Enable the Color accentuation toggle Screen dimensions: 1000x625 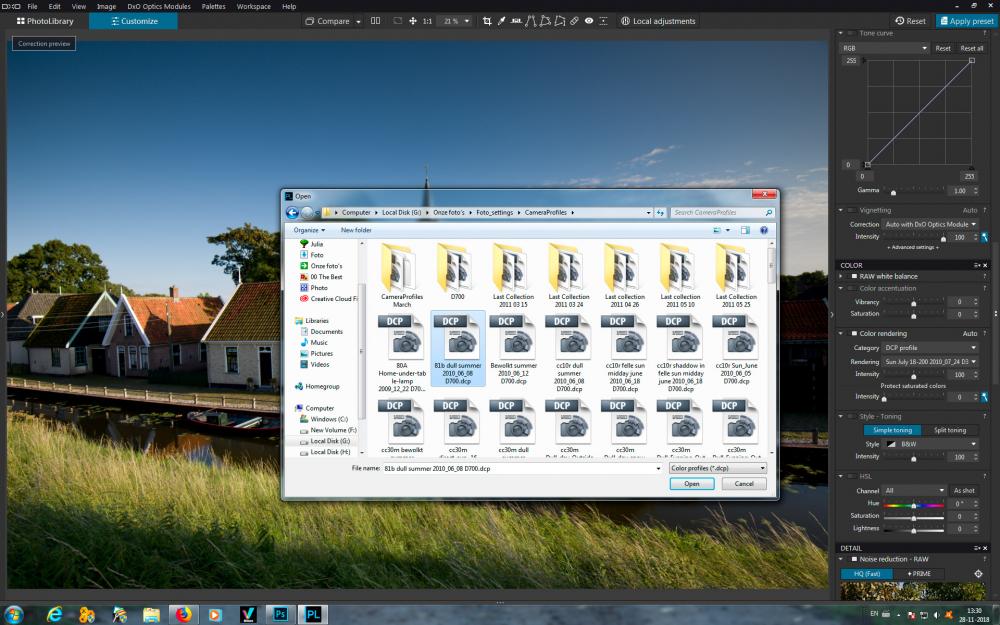click(851, 288)
